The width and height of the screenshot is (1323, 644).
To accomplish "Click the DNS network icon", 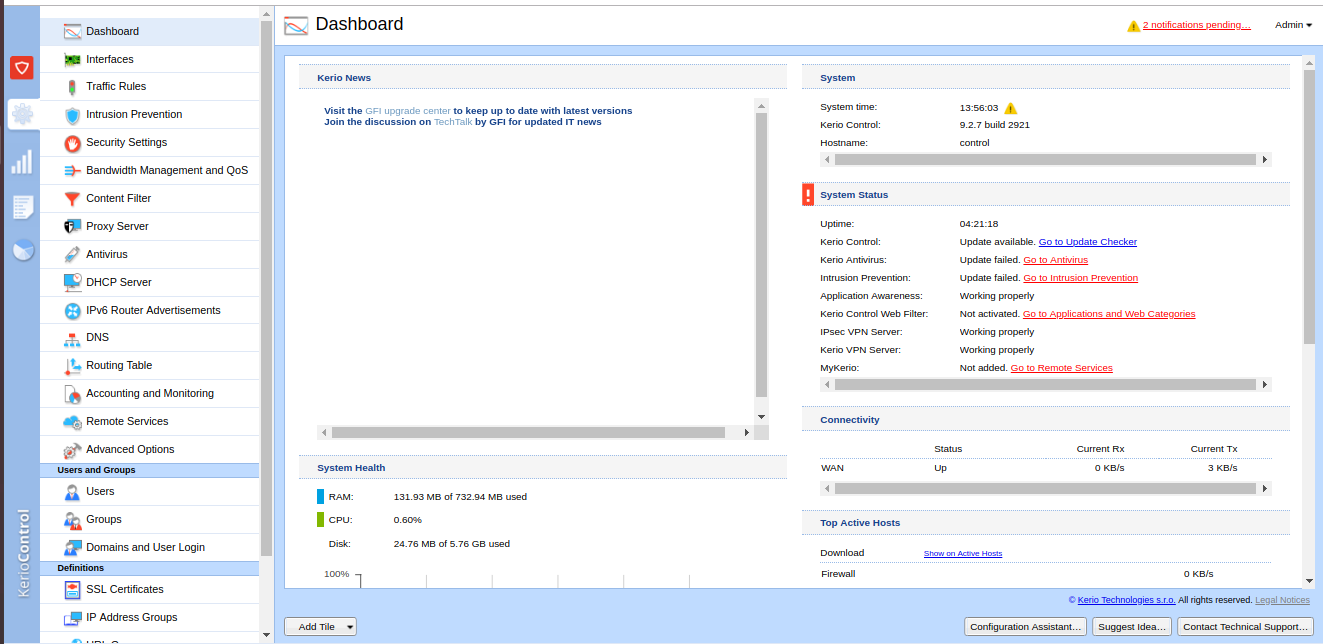I will [71, 338].
